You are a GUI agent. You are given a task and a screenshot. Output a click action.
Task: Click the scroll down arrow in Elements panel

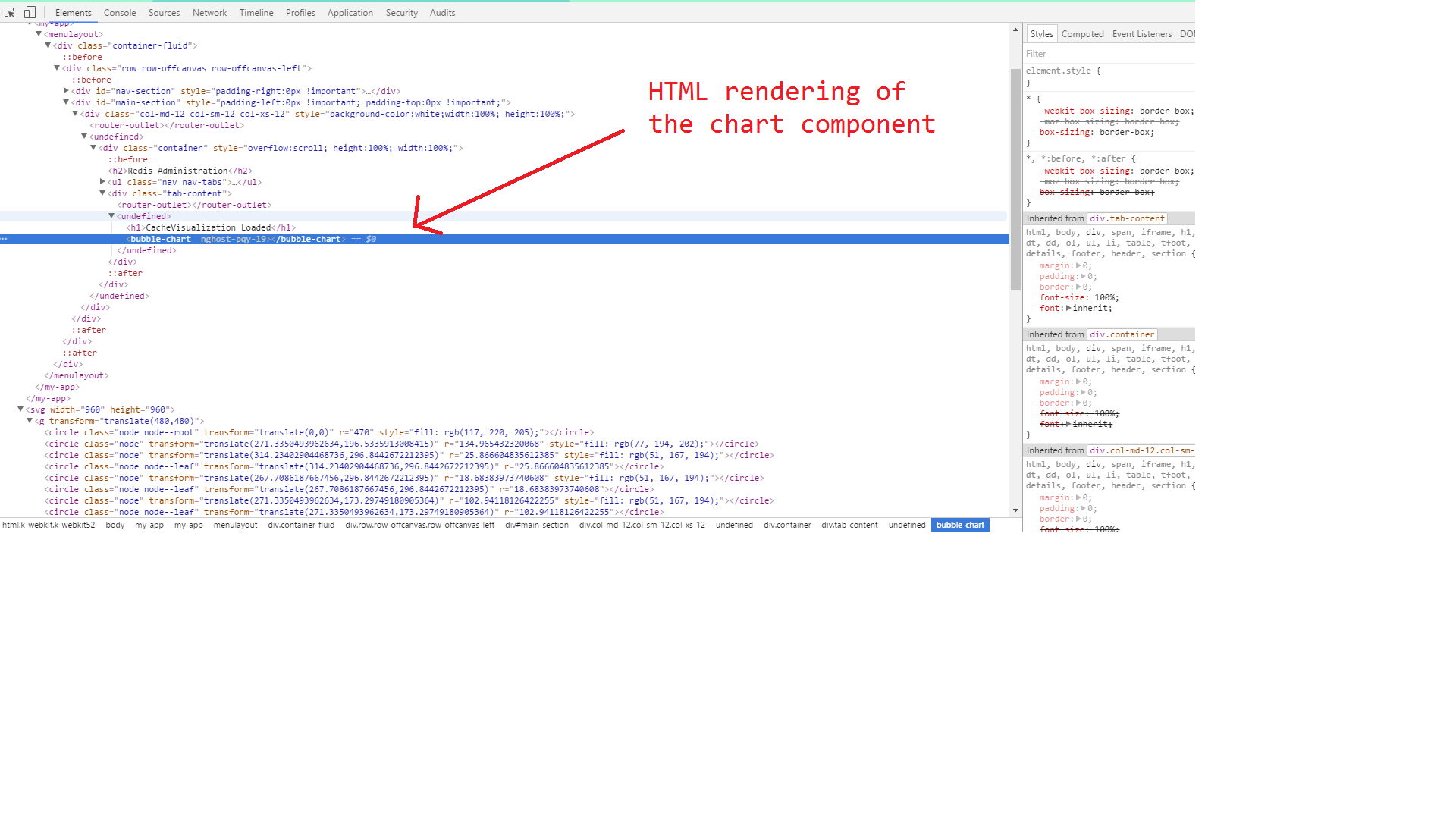pos(1015,510)
